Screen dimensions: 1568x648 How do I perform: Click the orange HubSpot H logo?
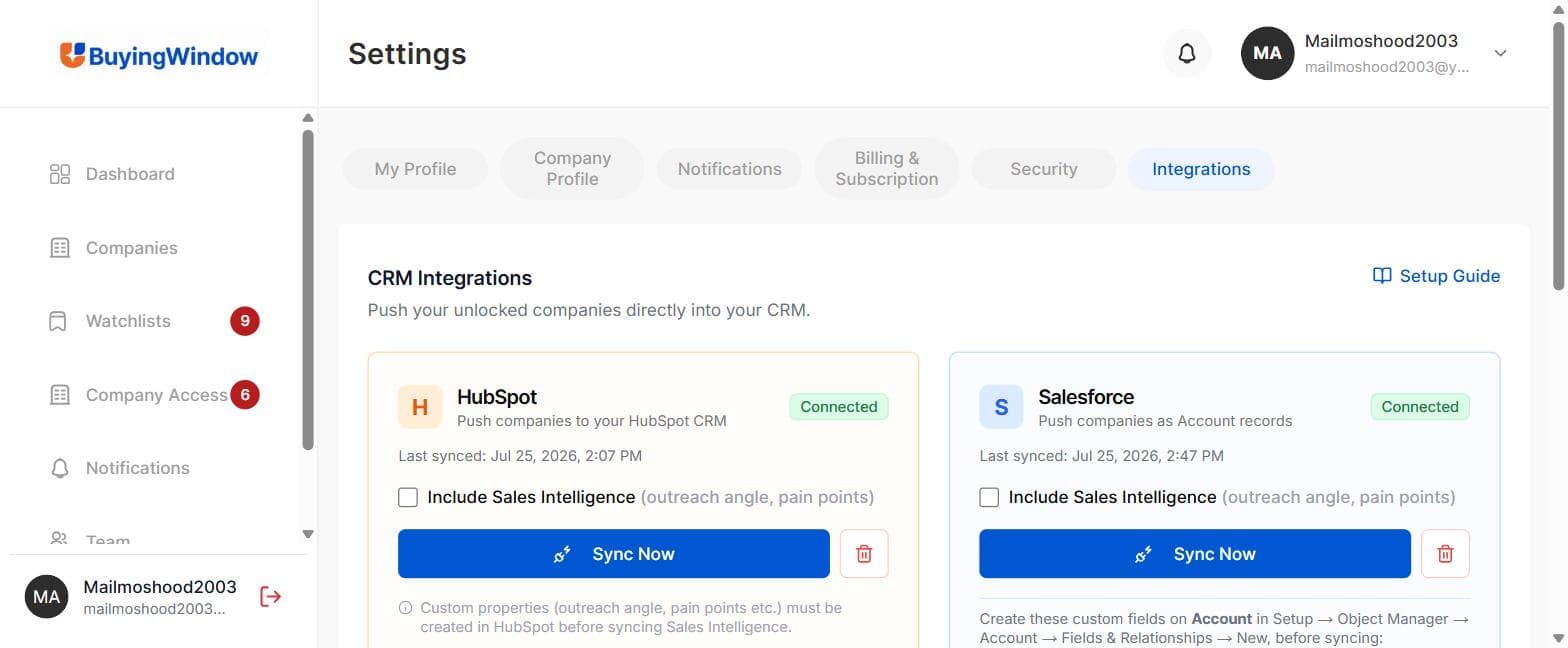coord(420,407)
